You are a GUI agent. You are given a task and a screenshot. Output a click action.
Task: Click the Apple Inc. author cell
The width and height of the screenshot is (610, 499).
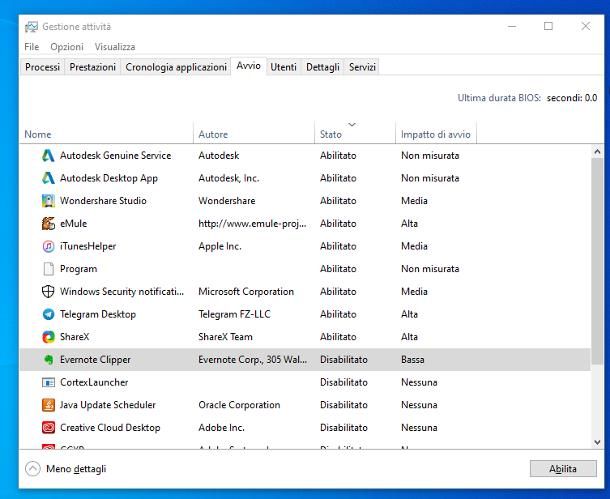220,246
